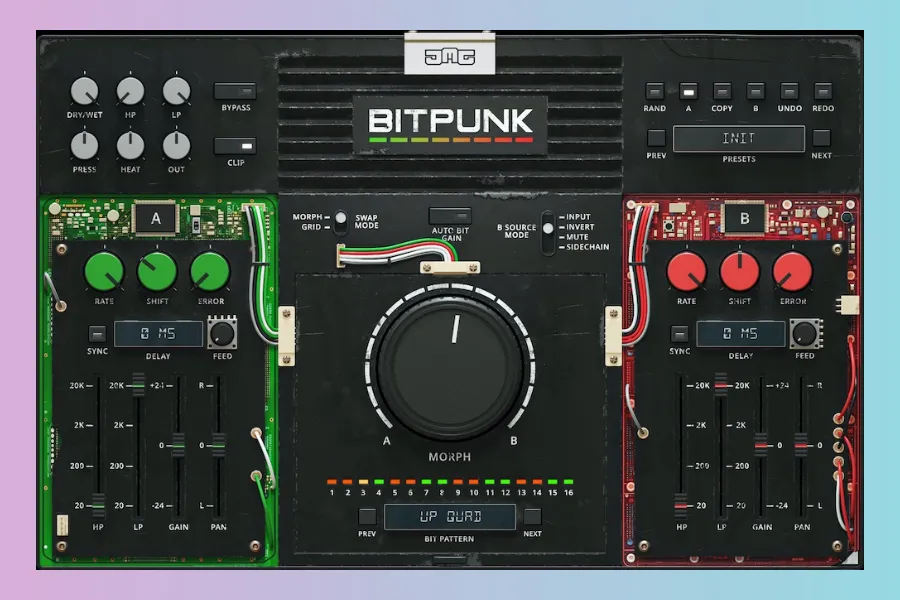Select PREV bit pattern

pyautogui.click(x=368, y=517)
